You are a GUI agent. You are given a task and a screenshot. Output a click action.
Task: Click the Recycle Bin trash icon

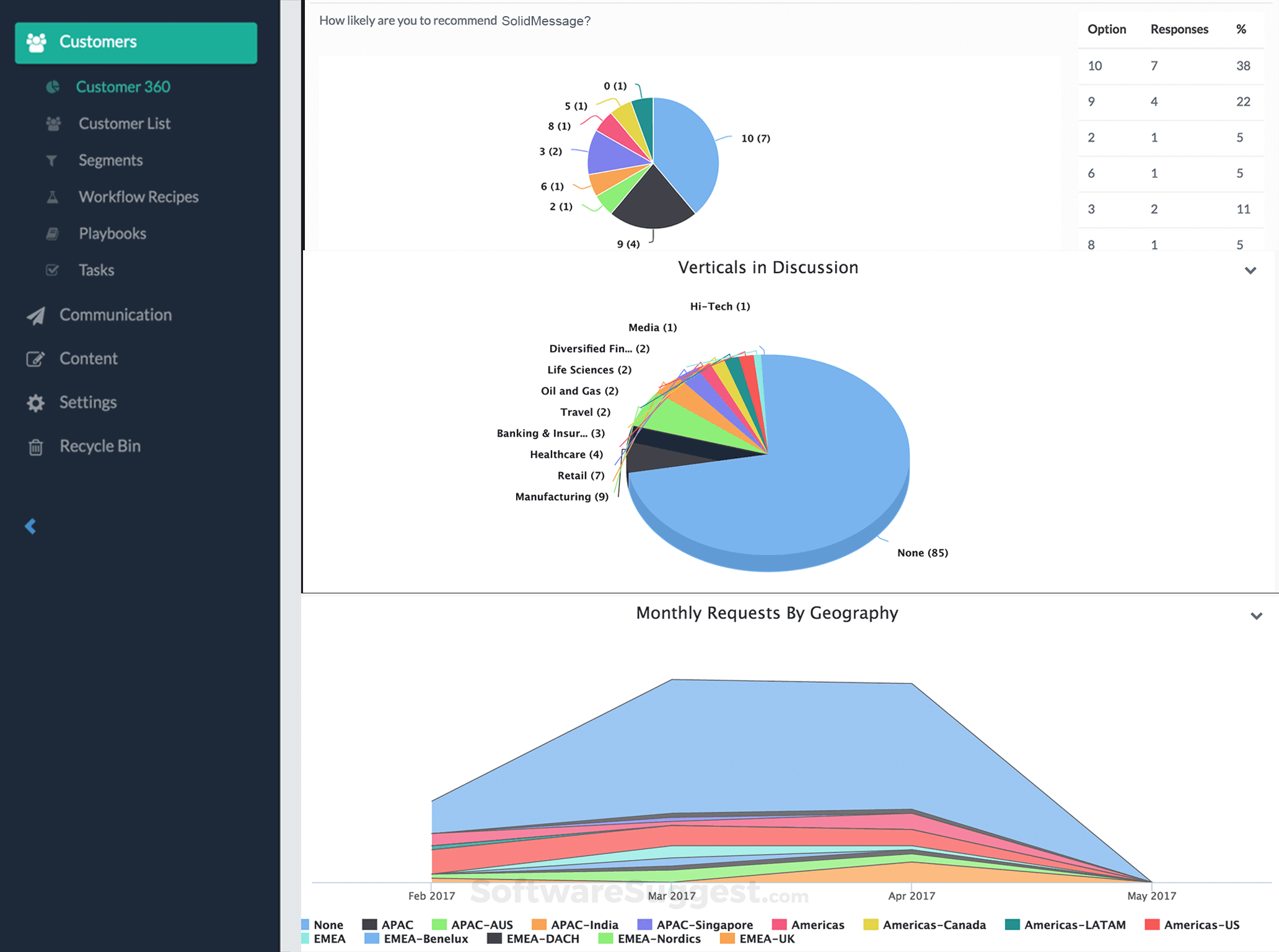coord(35,447)
